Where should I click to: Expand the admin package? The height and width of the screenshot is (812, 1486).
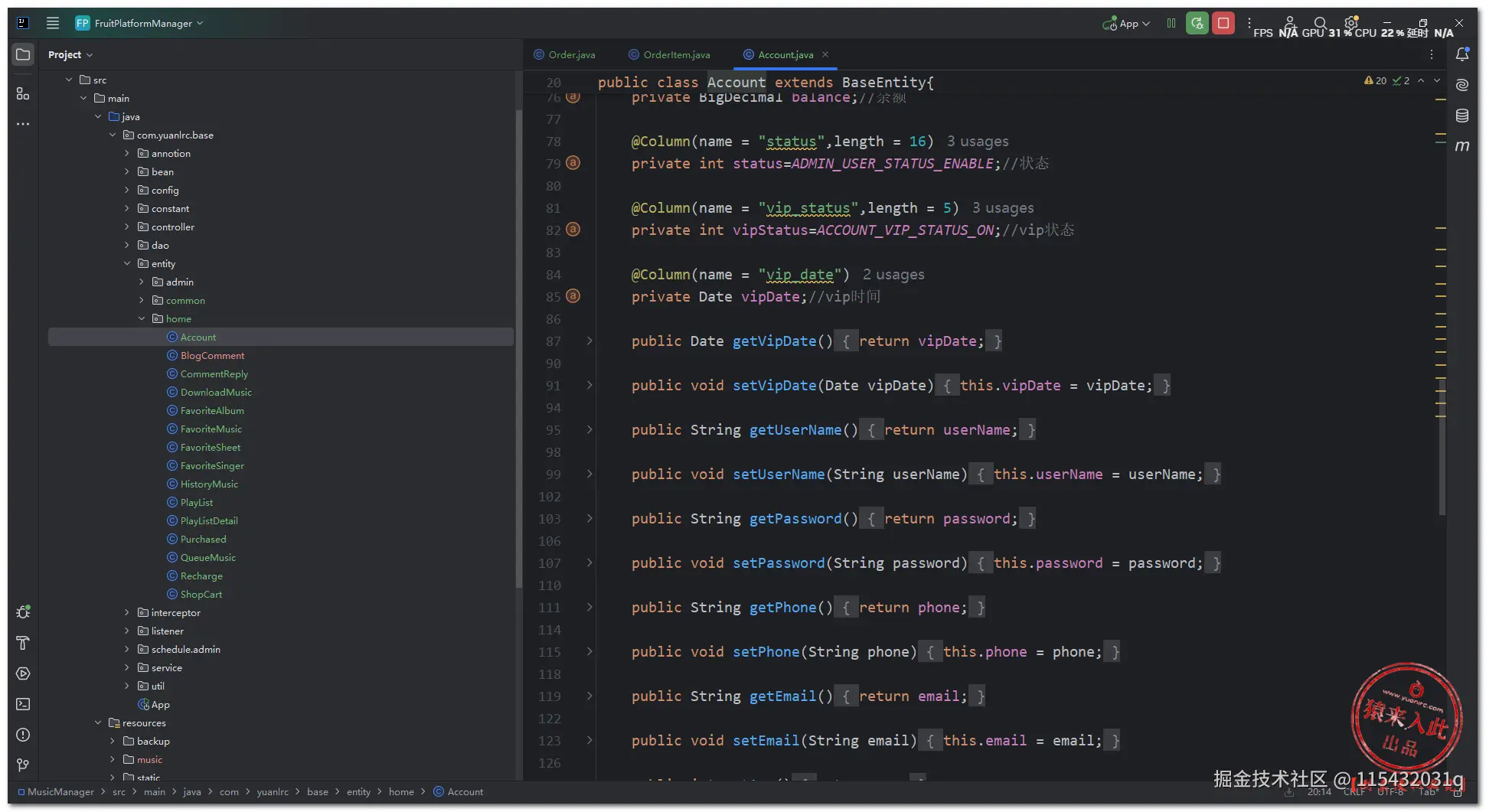pyautogui.click(x=142, y=282)
